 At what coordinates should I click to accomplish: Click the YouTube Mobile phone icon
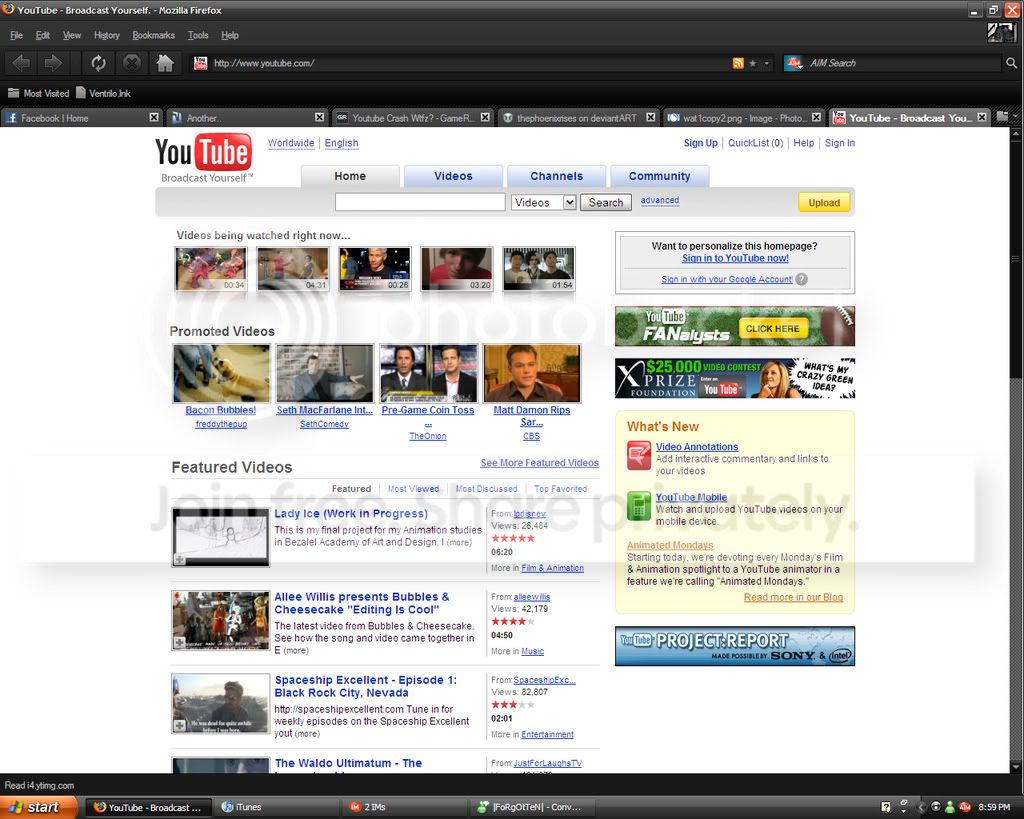639,506
